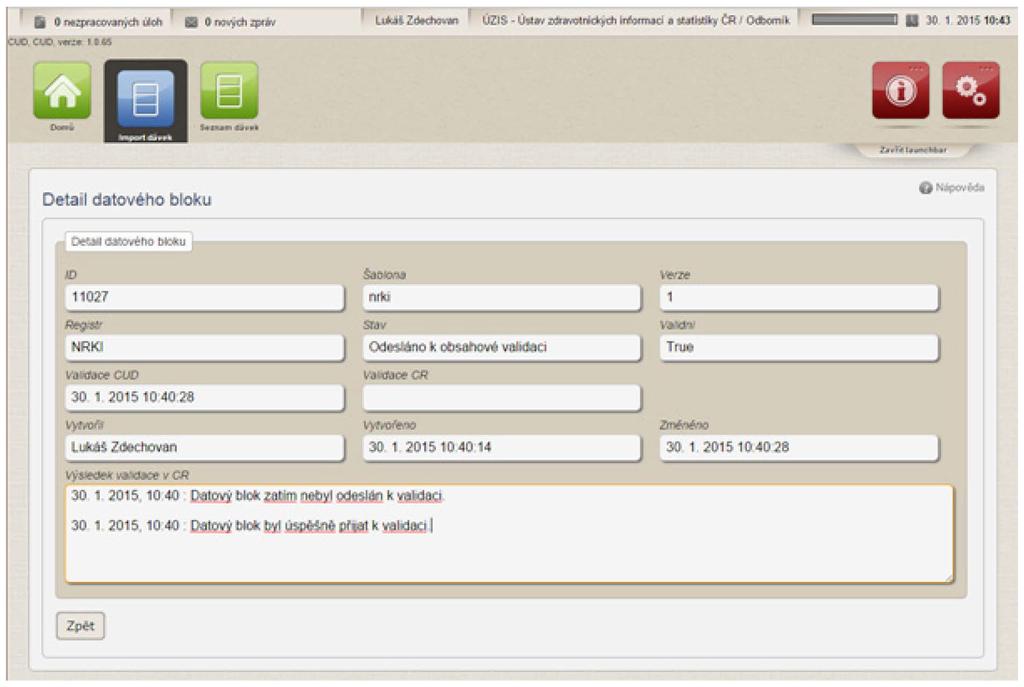
Task: Click the progress bar in top bar
Action: [854, 20]
